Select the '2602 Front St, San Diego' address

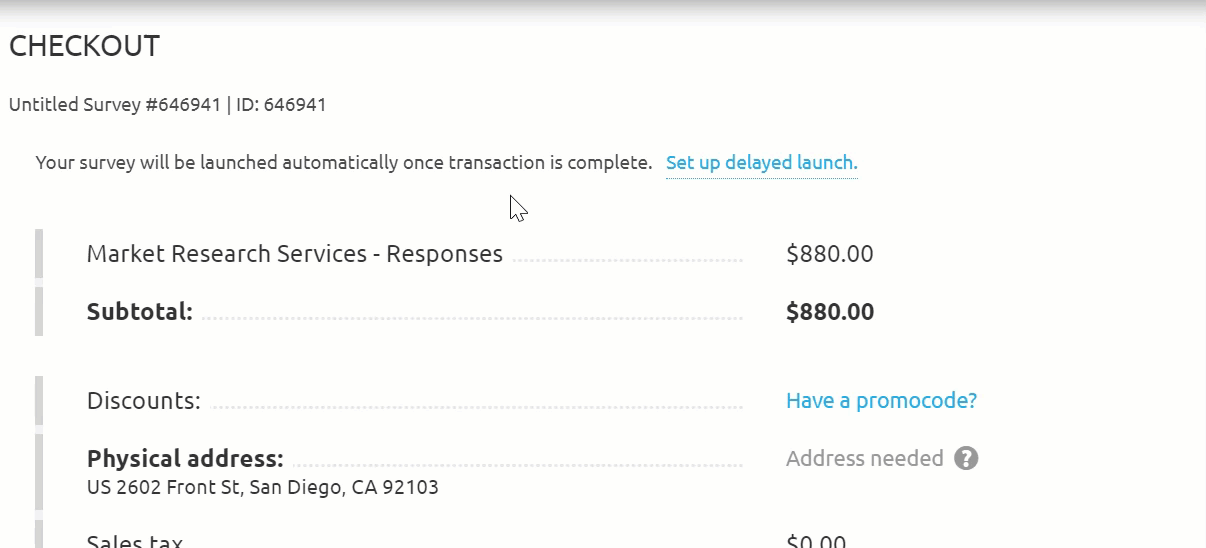tap(262, 488)
